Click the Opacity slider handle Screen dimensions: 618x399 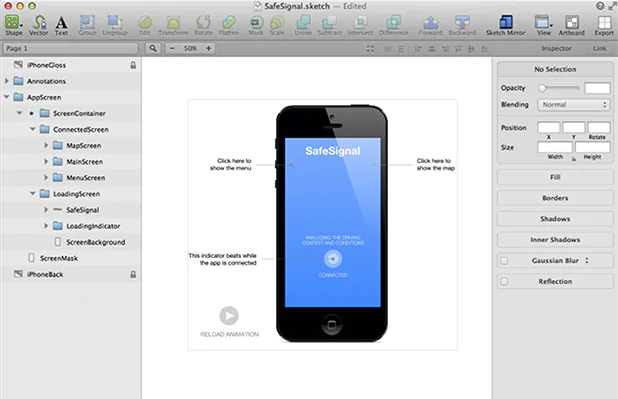pyautogui.click(x=542, y=88)
